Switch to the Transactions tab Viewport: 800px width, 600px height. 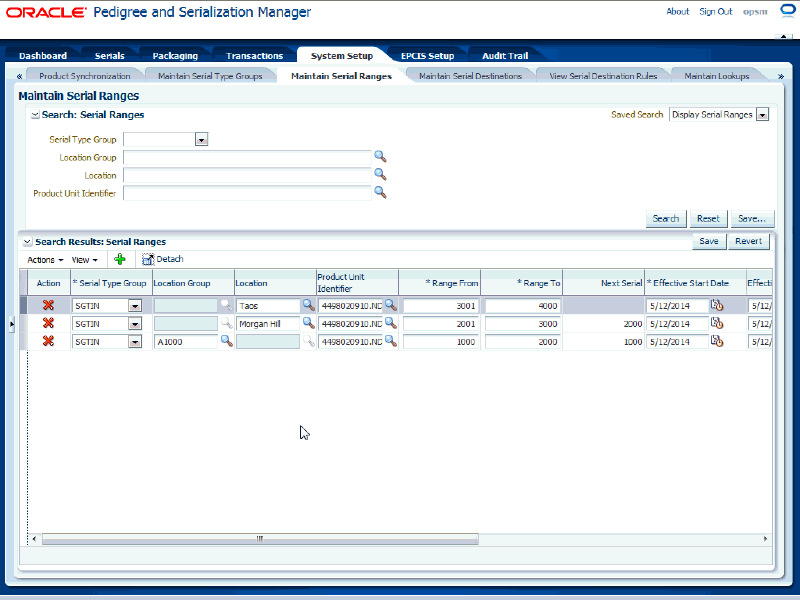coord(254,56)
